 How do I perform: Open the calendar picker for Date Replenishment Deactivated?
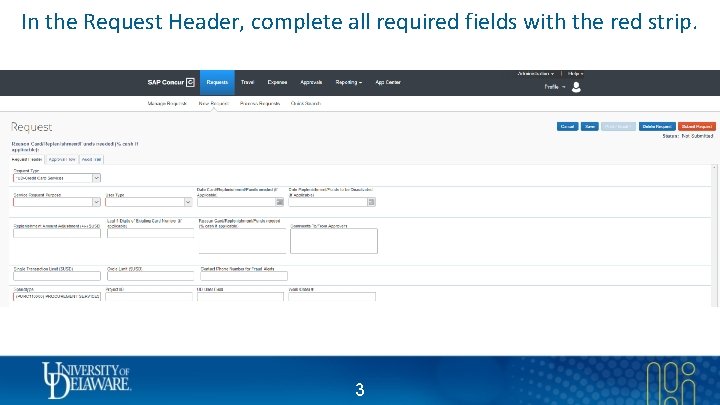pos(371,202)
